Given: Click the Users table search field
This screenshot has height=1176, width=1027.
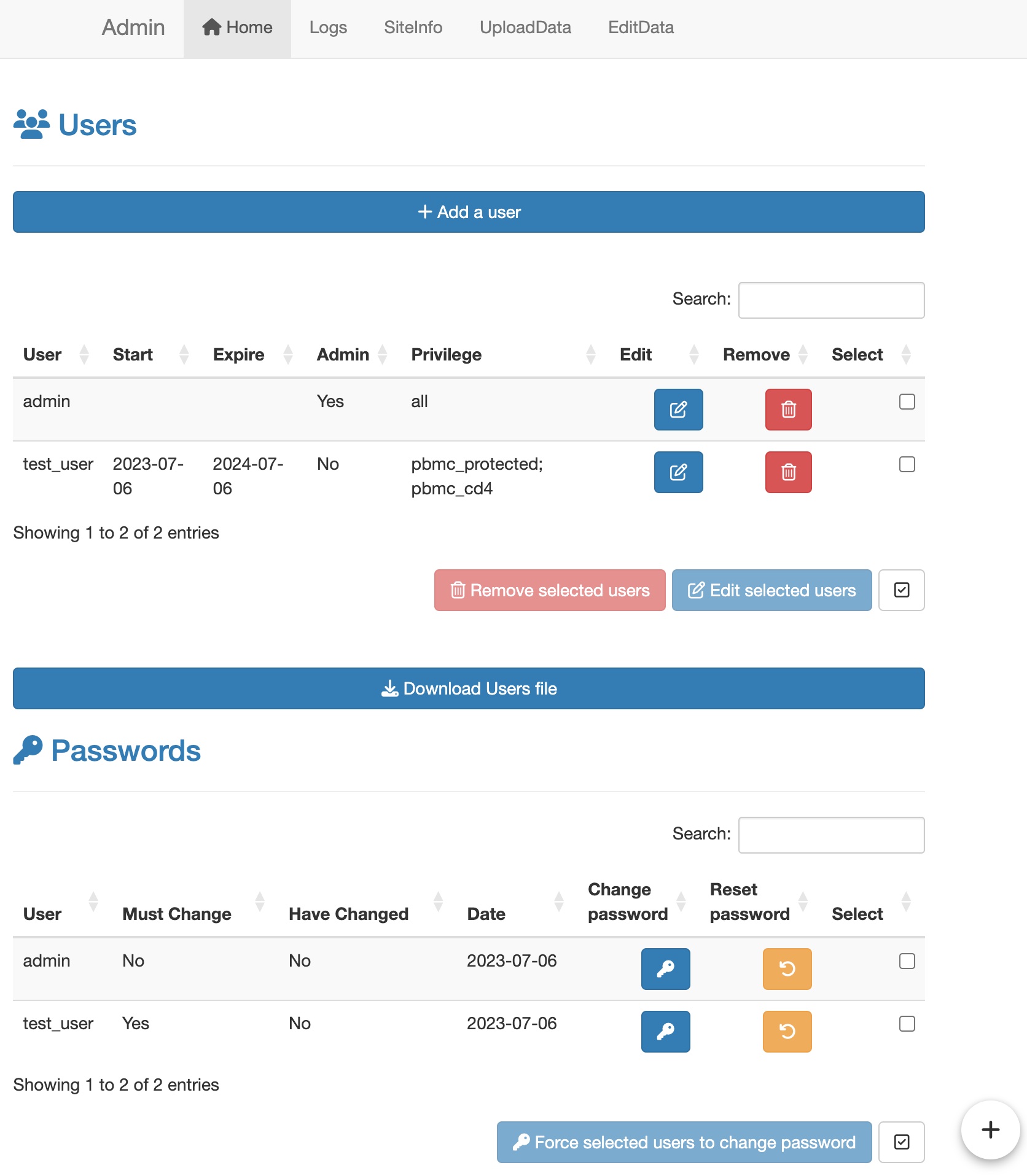Looking at the screenshot, I should pos(831,300).
